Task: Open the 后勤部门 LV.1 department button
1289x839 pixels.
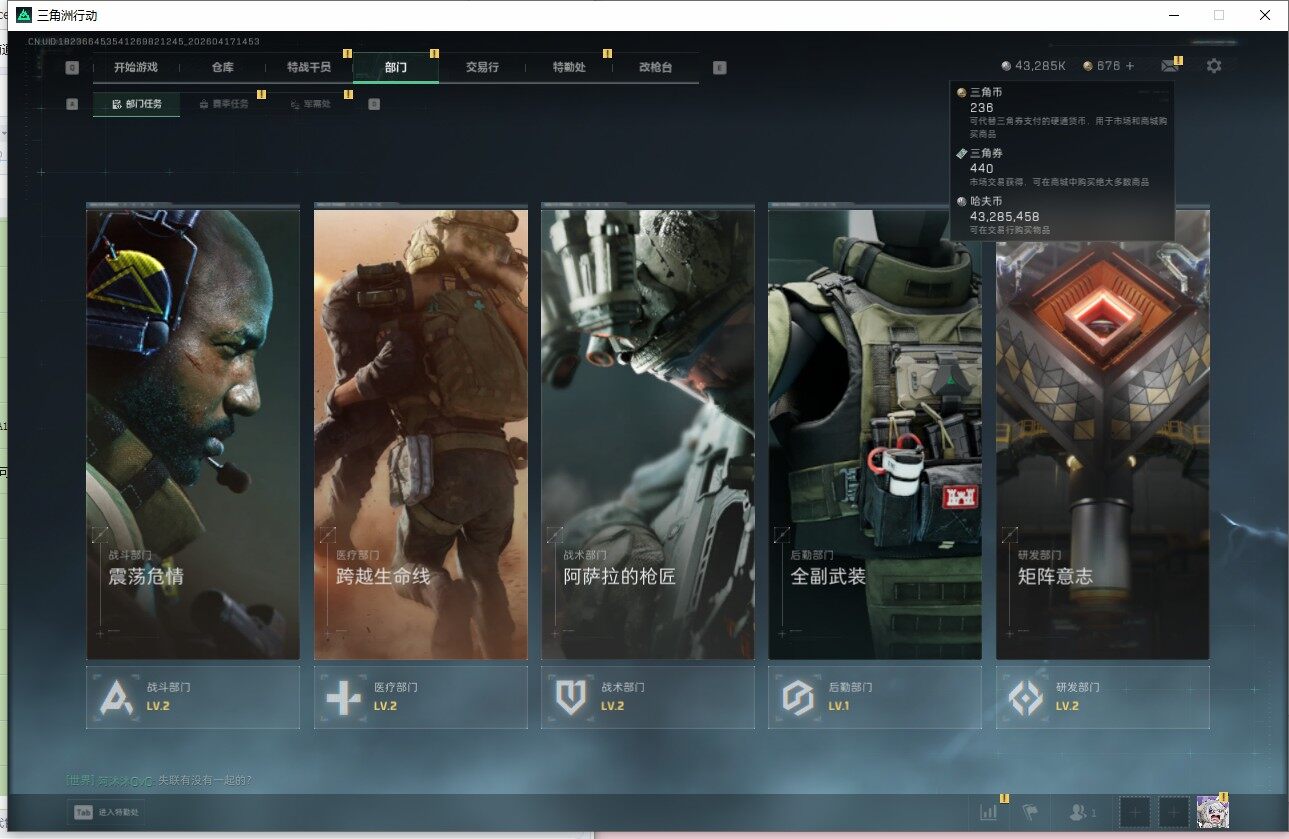Action: point(875,697)
